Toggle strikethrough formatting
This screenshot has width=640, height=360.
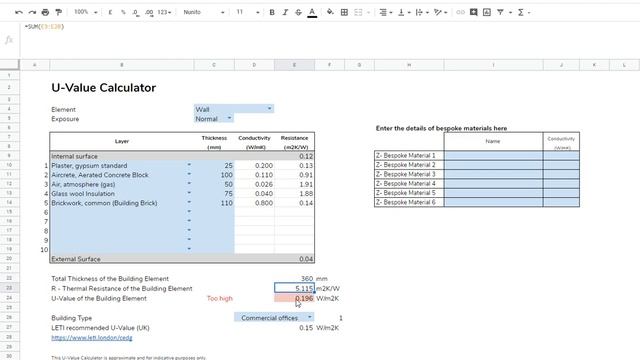tap(298, 12)
